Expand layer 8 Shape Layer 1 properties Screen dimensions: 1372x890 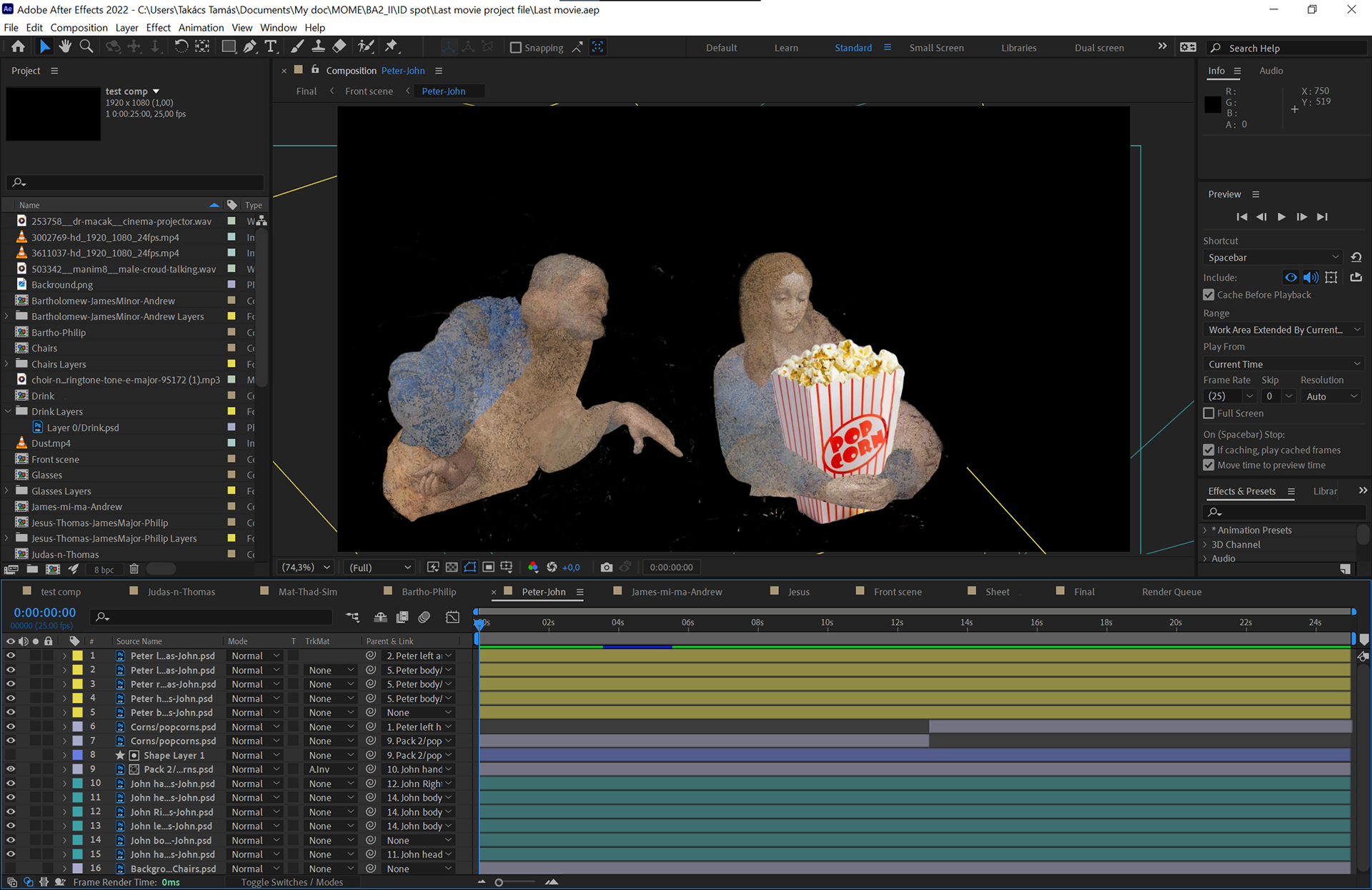(x=64, y=755)
